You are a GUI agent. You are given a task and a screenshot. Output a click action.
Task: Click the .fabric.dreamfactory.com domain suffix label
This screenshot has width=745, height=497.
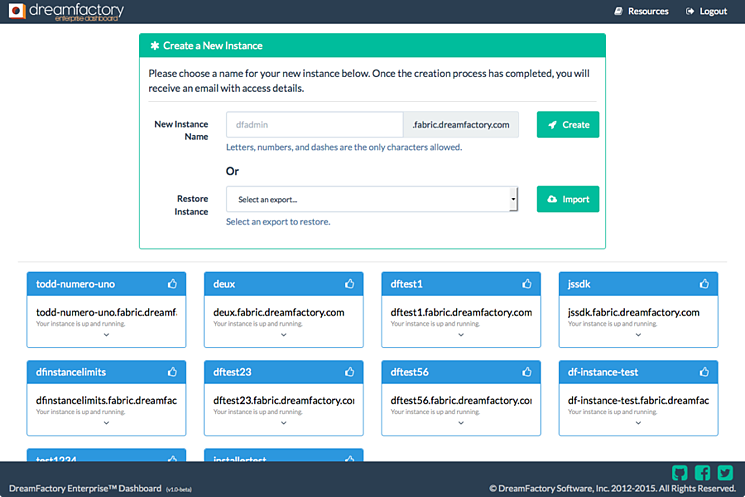point(461,124)
